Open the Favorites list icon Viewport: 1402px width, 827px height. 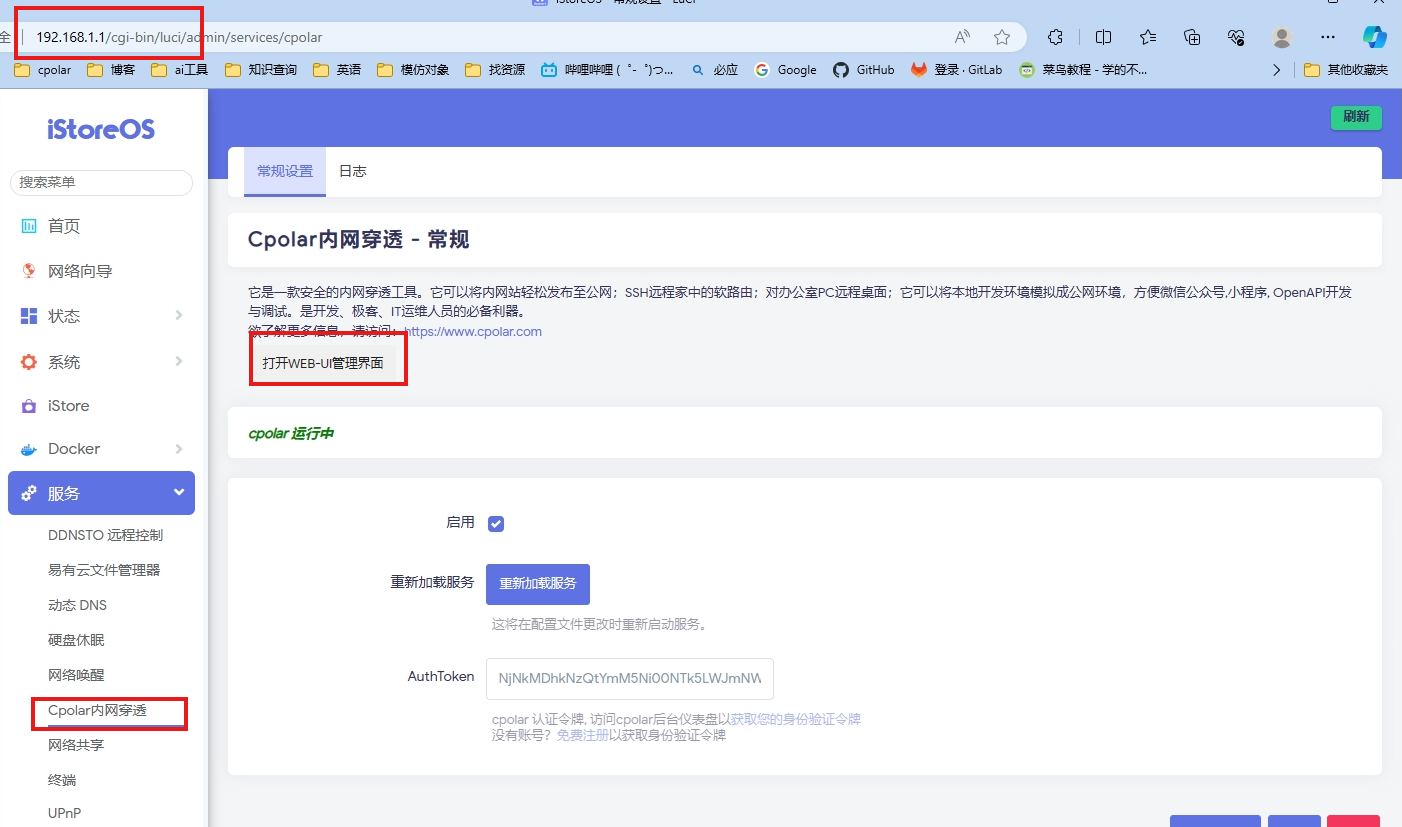[1148, 37]
